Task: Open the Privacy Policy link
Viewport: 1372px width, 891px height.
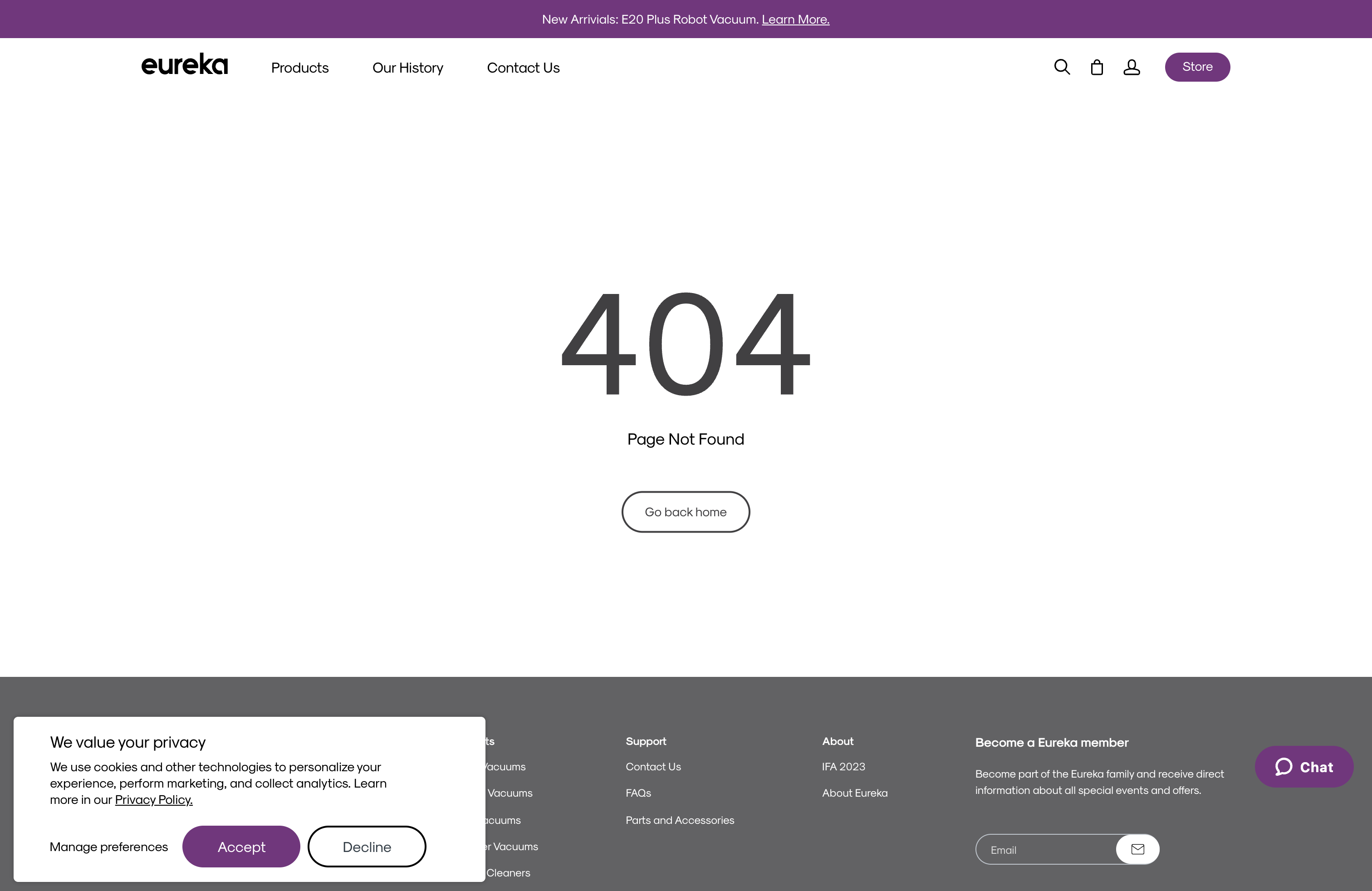Action: (153, 799)
